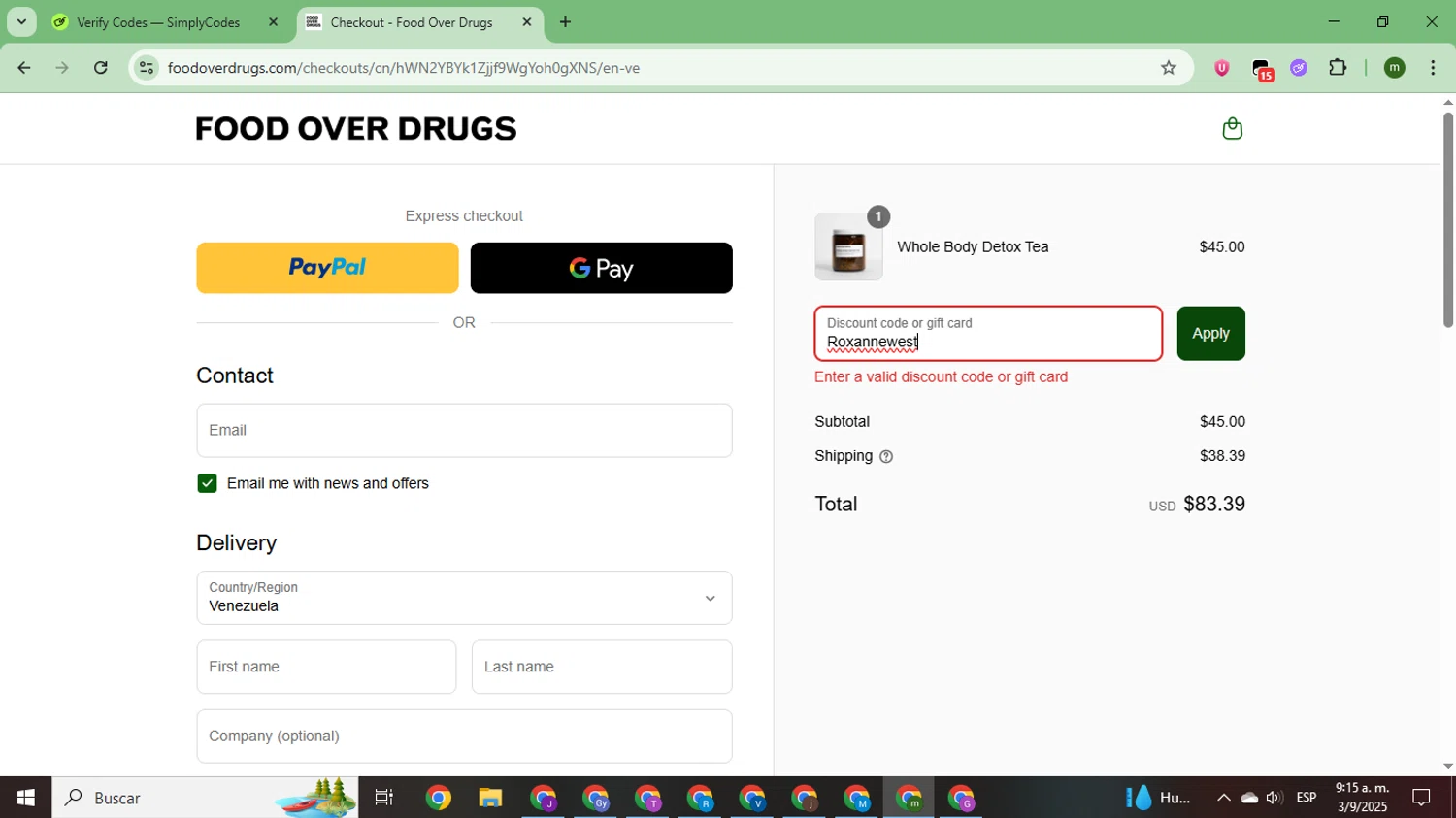The width and height of the screenshot is (1456, 818).
Task: Open the tab search dropdown arrow
Action: click(21, 22)
